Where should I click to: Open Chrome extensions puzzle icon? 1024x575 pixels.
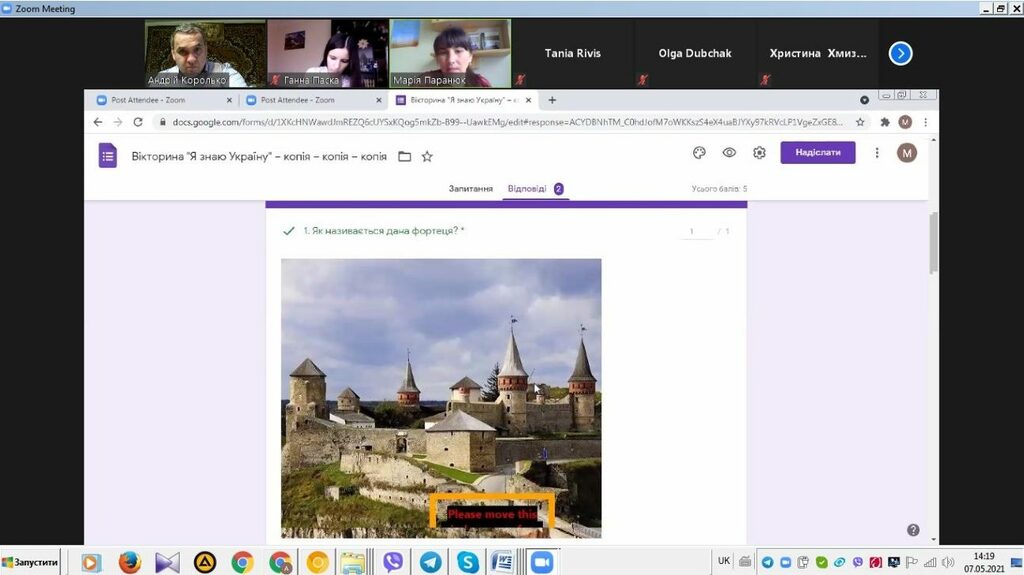tap(884, 122)
